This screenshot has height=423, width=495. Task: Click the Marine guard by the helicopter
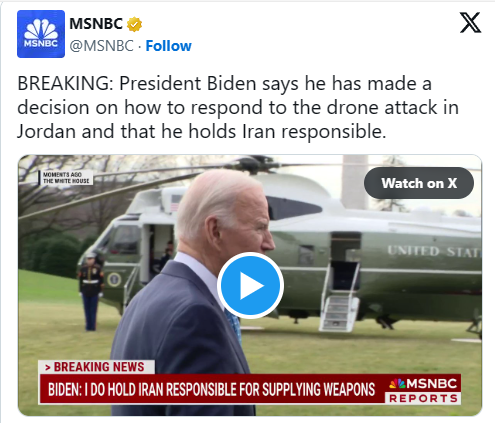pyautogui.click(x=91, y=291)
